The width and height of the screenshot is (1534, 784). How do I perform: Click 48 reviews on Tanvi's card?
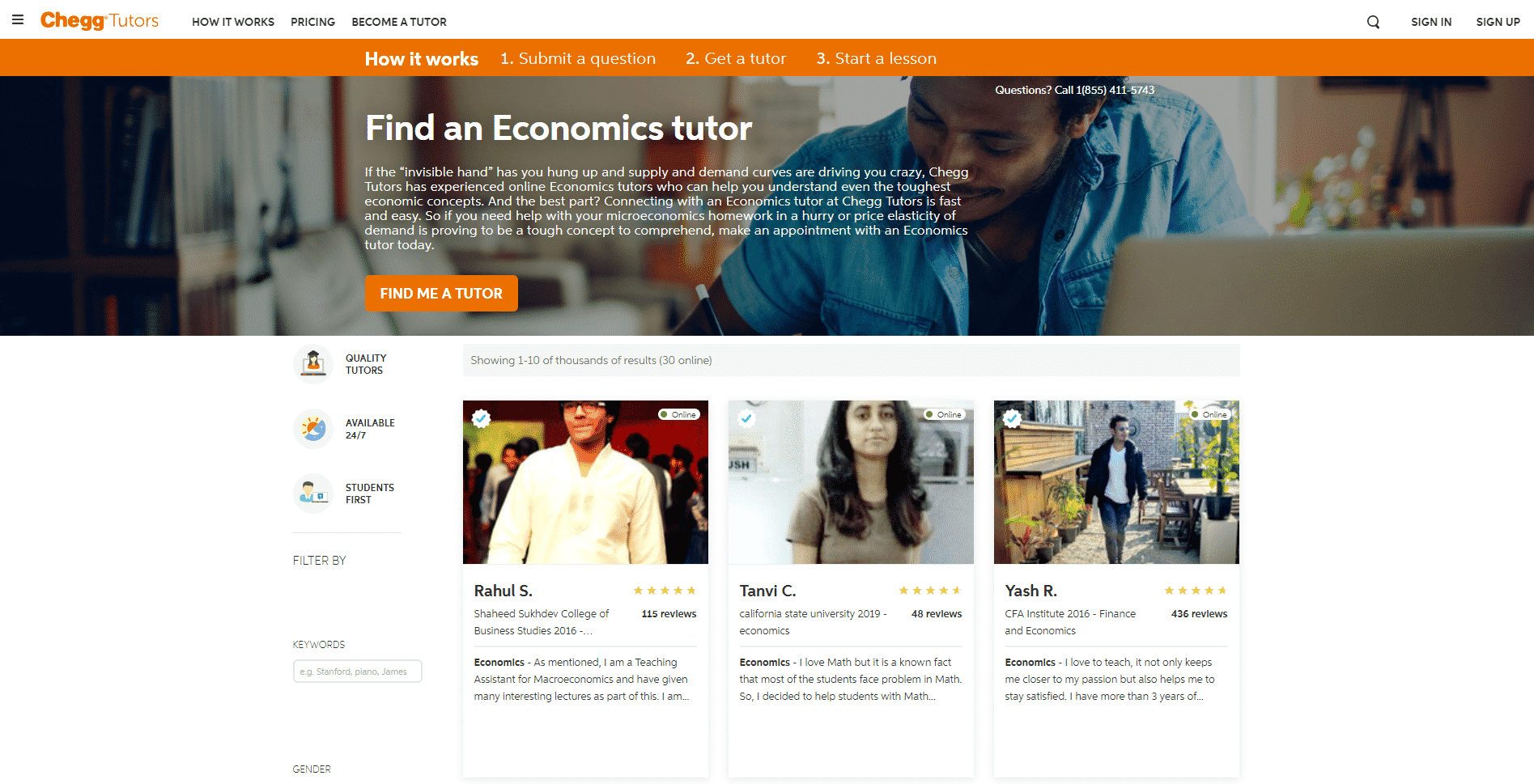coord(937,614)
